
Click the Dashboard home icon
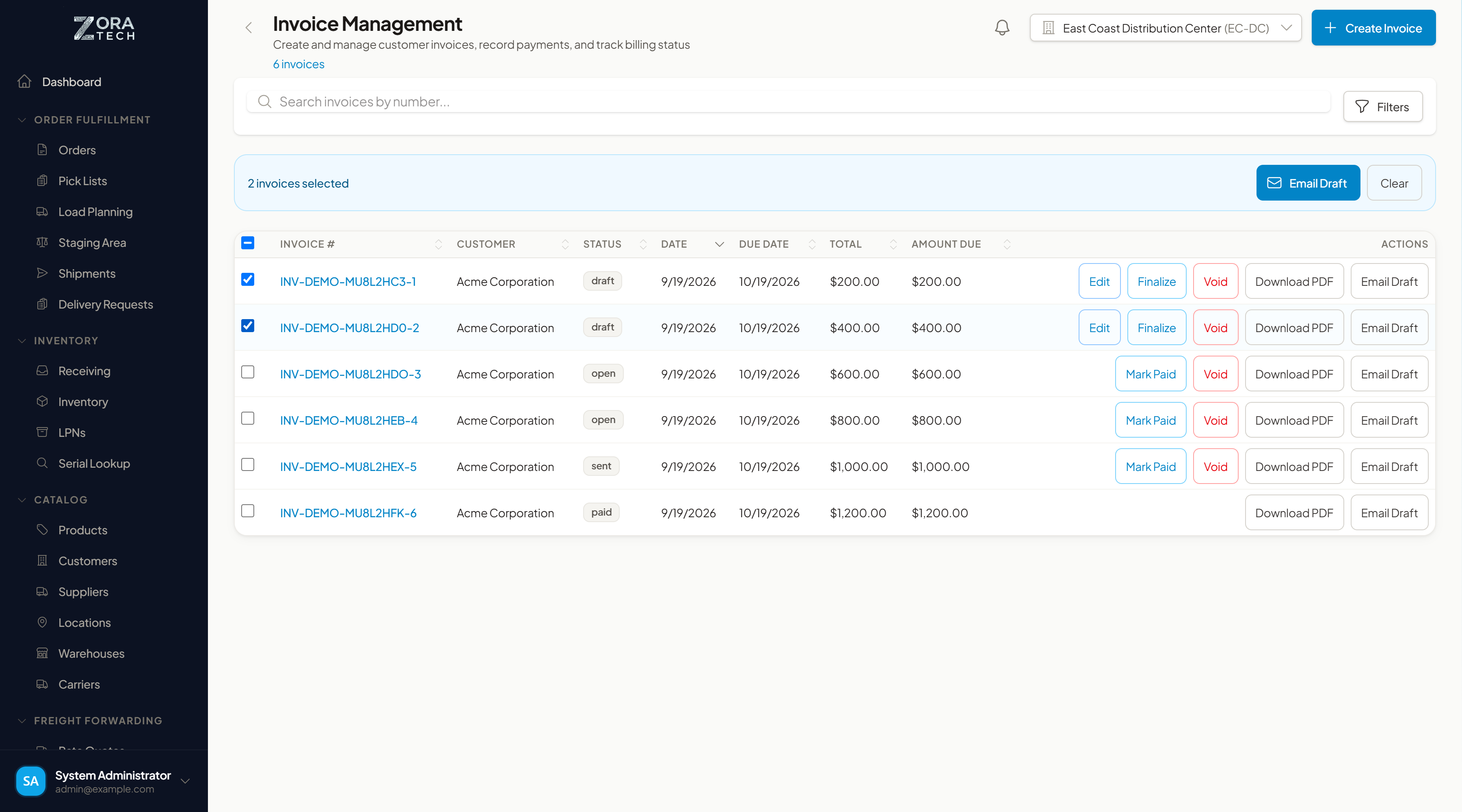pos(24,81)
